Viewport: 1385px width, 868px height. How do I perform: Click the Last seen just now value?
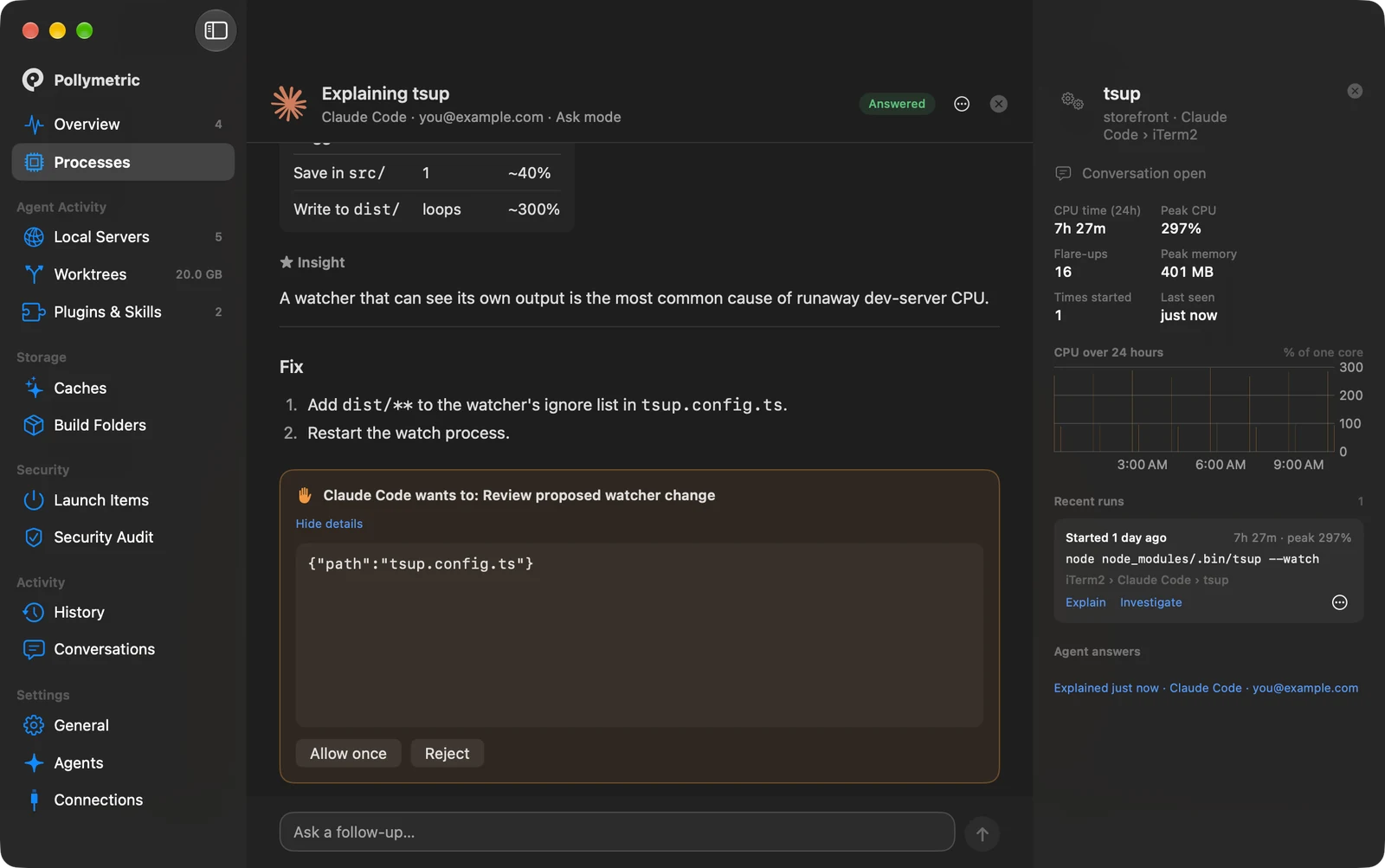(x=1189, y=315)
